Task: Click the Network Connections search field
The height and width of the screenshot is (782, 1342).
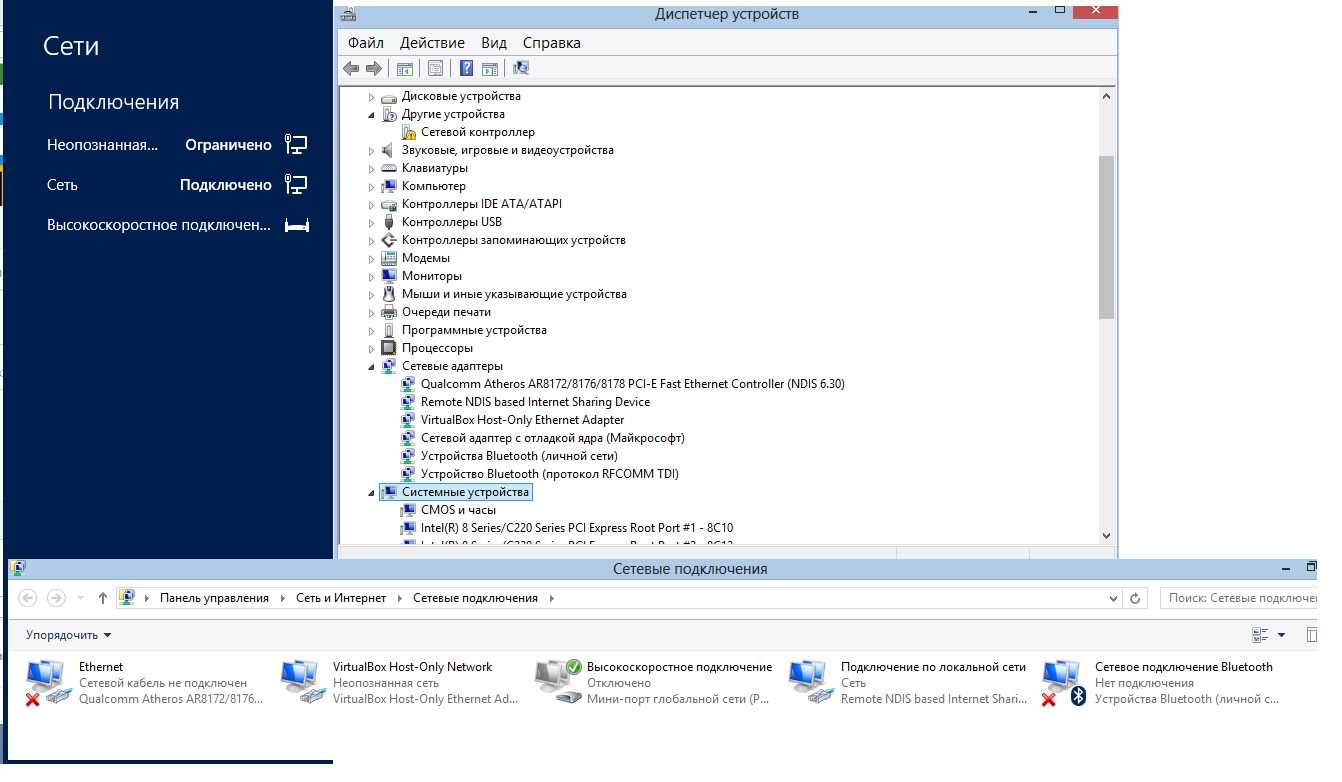Action: click(1240, 598)
